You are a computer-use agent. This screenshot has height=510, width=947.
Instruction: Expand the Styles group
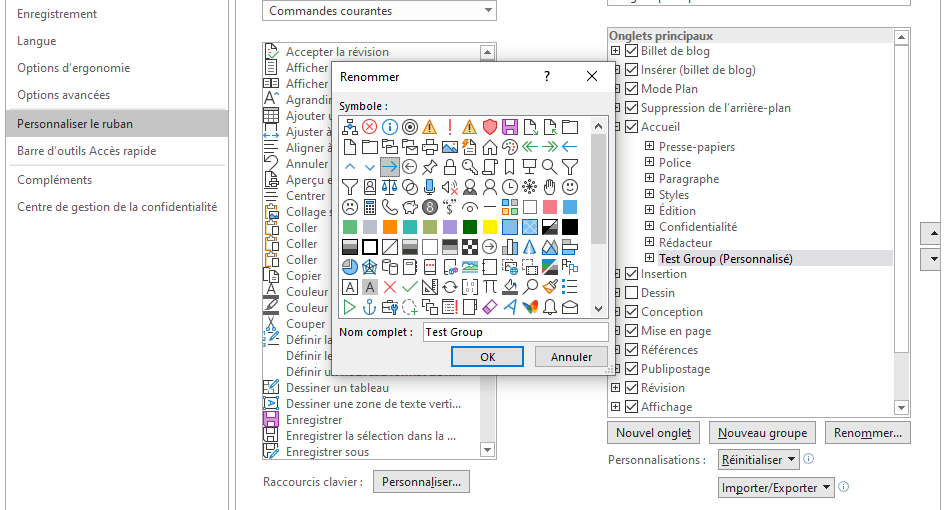pos(649,194)
